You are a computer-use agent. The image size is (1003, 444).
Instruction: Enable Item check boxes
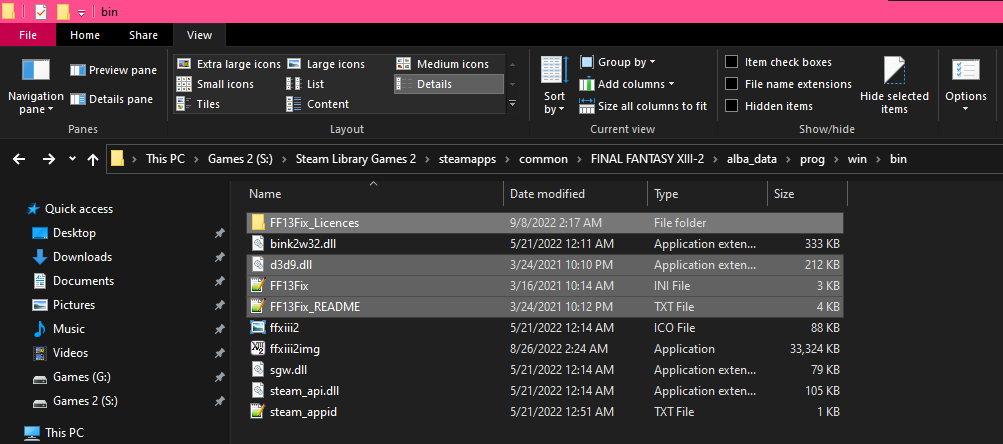[732, 62]
